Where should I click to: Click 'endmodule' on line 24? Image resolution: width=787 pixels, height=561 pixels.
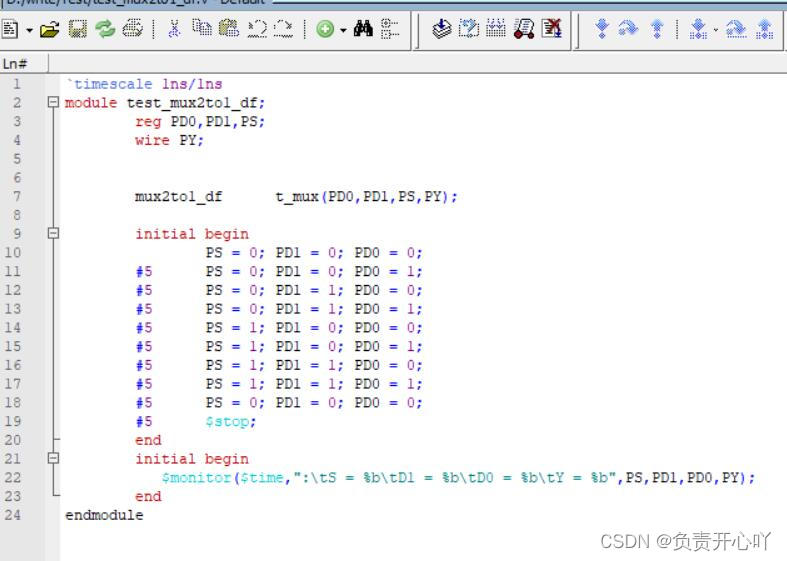pos(104,515)
